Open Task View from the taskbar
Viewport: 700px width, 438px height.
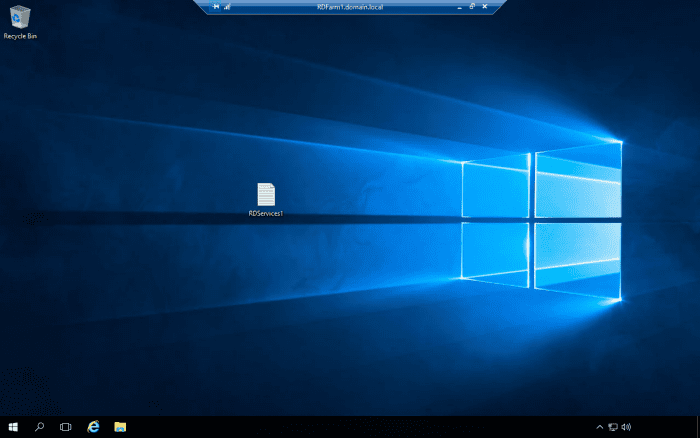coord(66,427)
